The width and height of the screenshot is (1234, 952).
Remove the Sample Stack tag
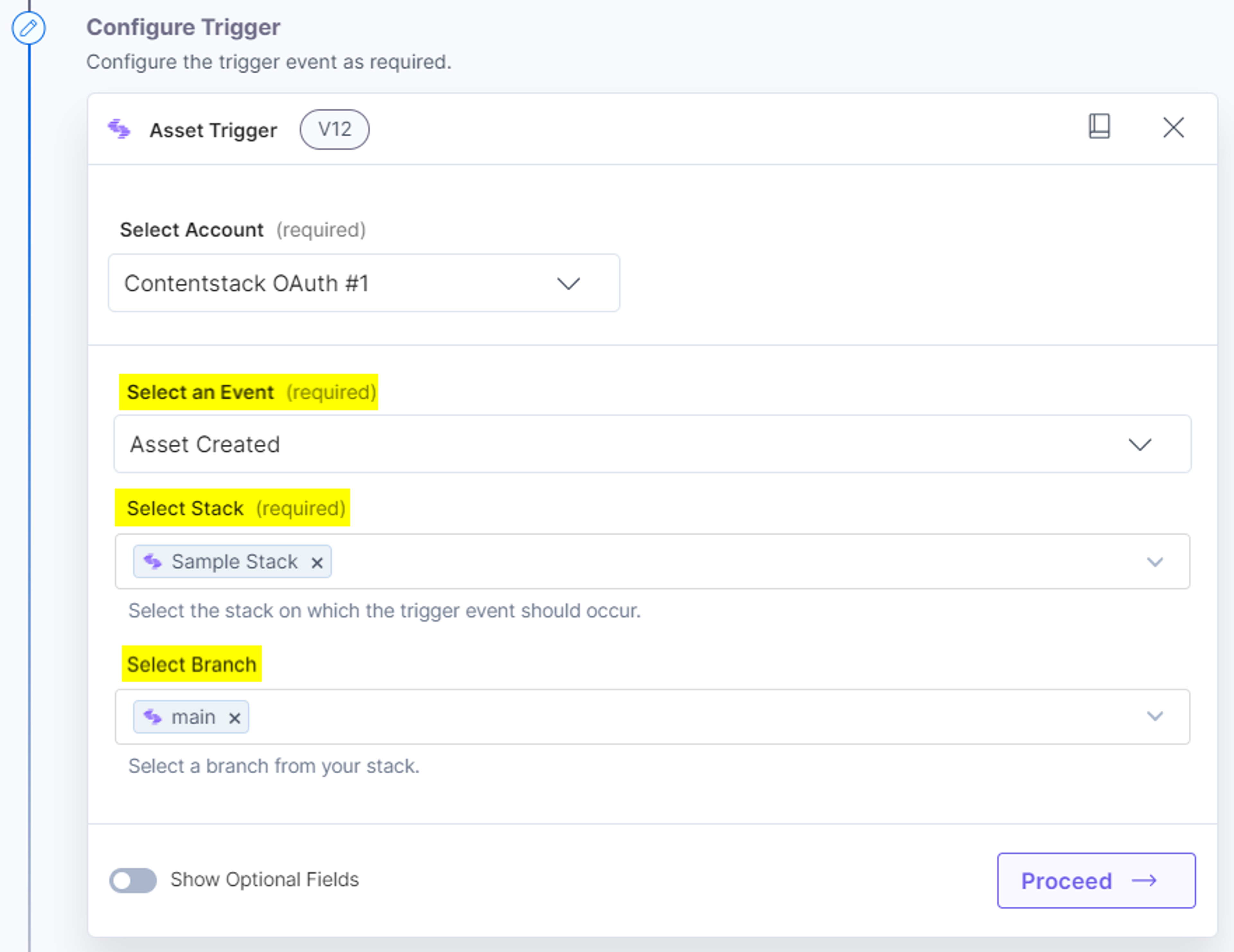tap(317, 563)
